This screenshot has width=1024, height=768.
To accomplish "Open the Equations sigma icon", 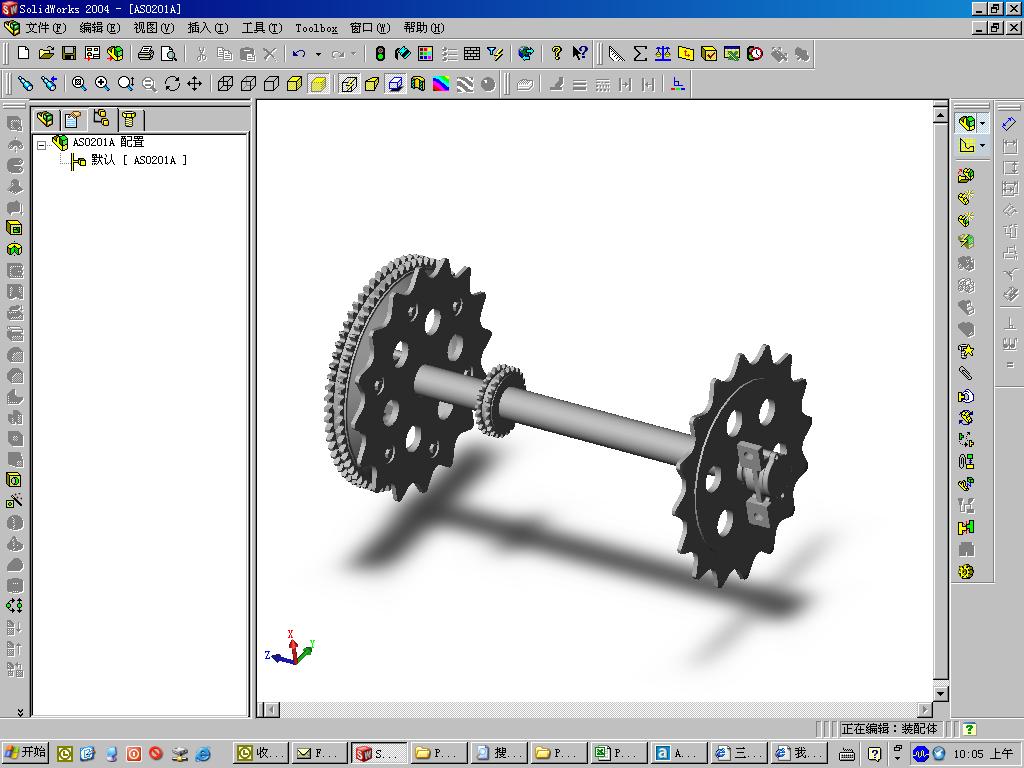I will point(640,54).
